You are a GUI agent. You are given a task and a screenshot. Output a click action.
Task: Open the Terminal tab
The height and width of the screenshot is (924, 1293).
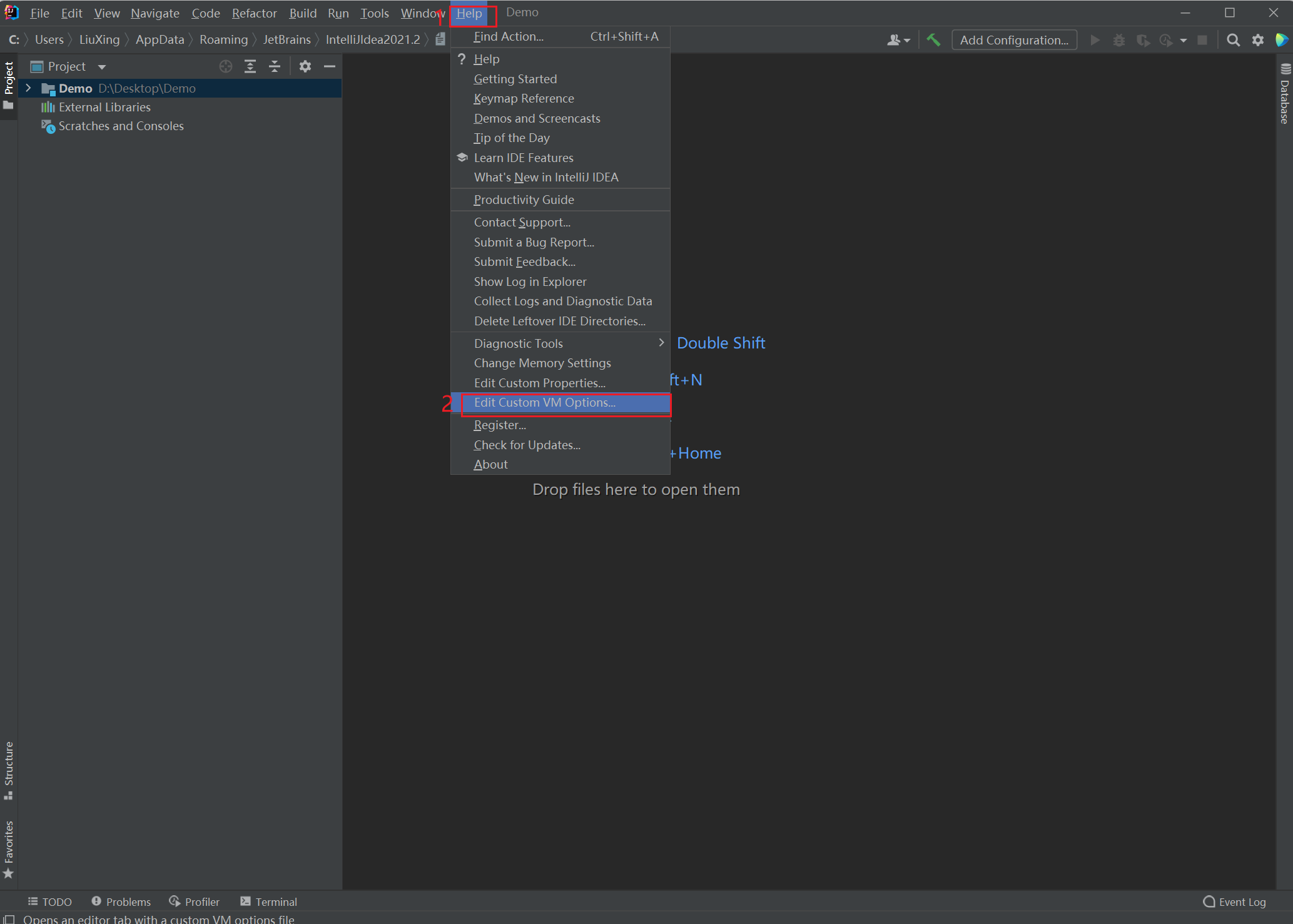click(x=268, y=901)
